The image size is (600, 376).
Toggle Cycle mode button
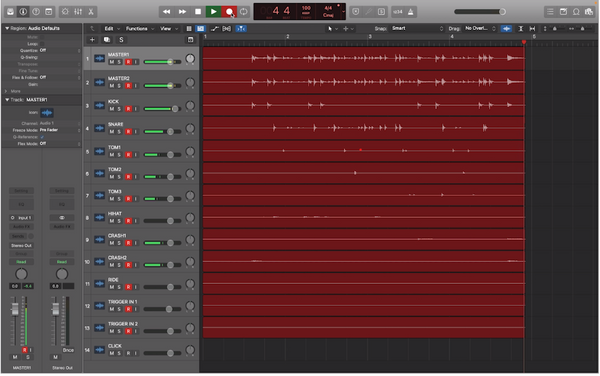244,12
